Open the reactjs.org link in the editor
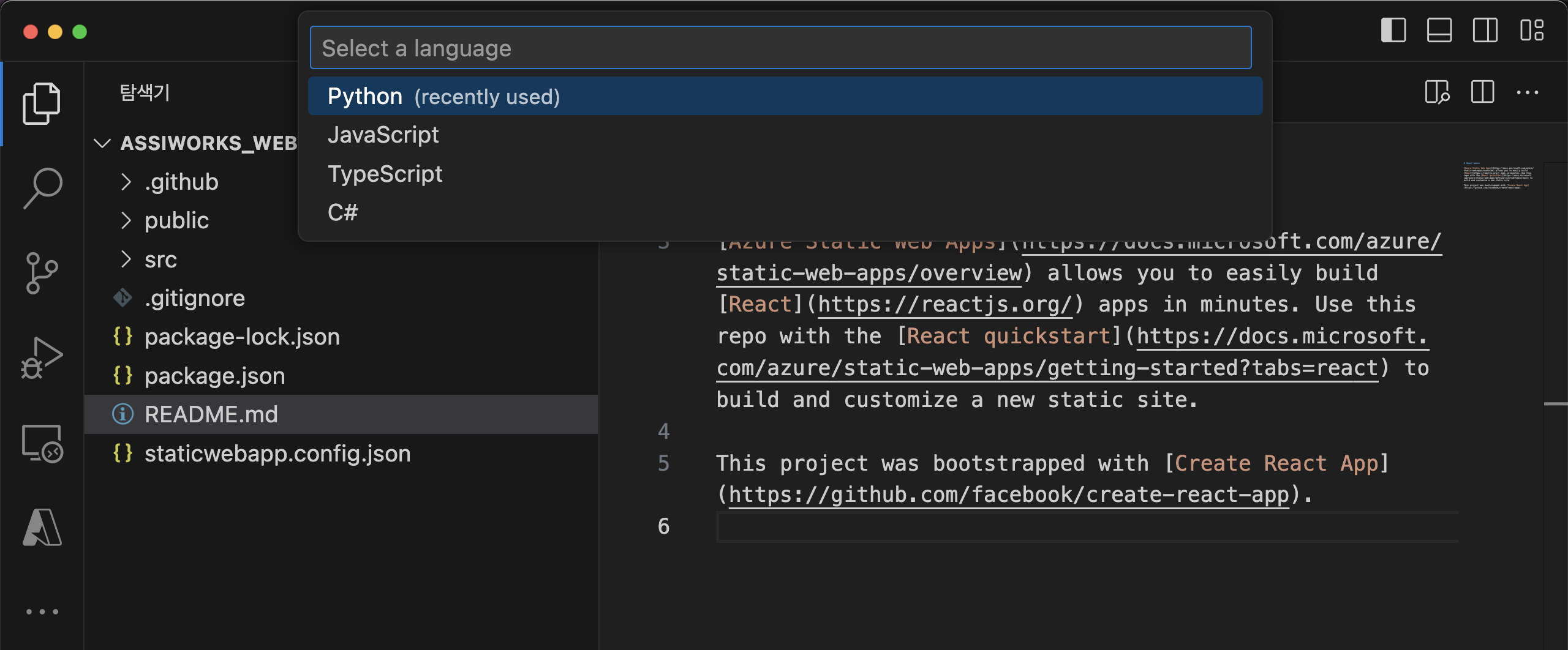 click(944, 304)
